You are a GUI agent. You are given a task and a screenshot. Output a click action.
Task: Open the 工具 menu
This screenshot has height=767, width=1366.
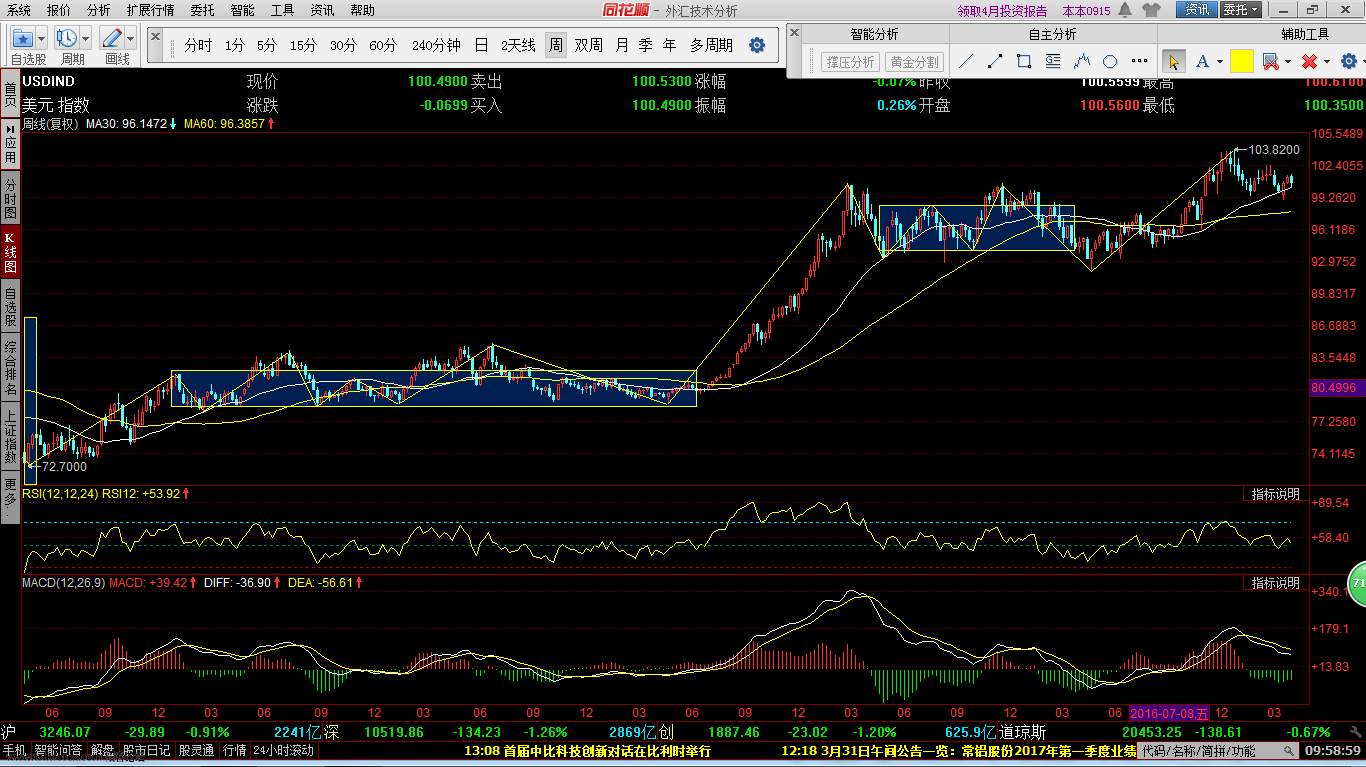(x=282, y=10)
